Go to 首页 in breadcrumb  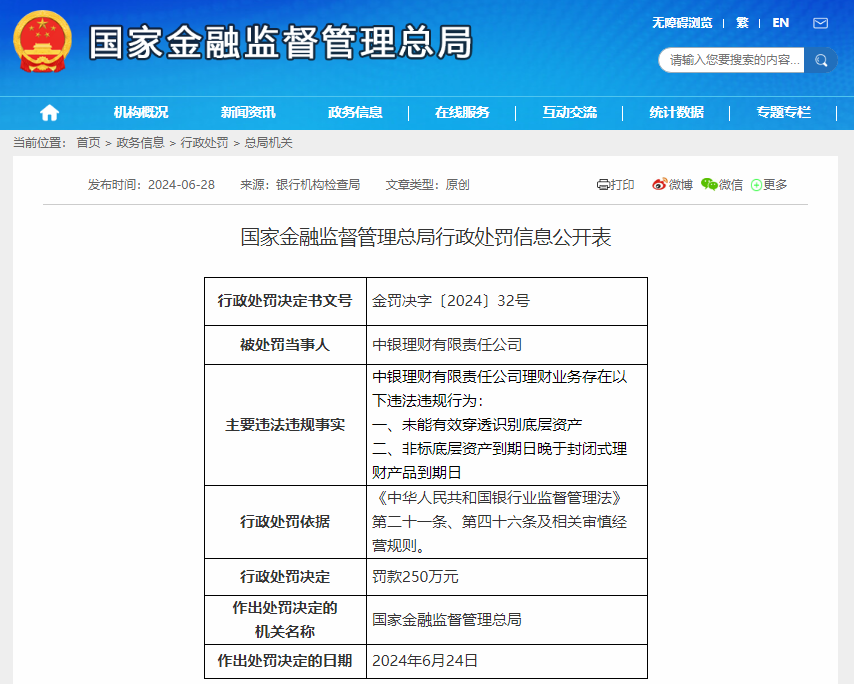88,143
